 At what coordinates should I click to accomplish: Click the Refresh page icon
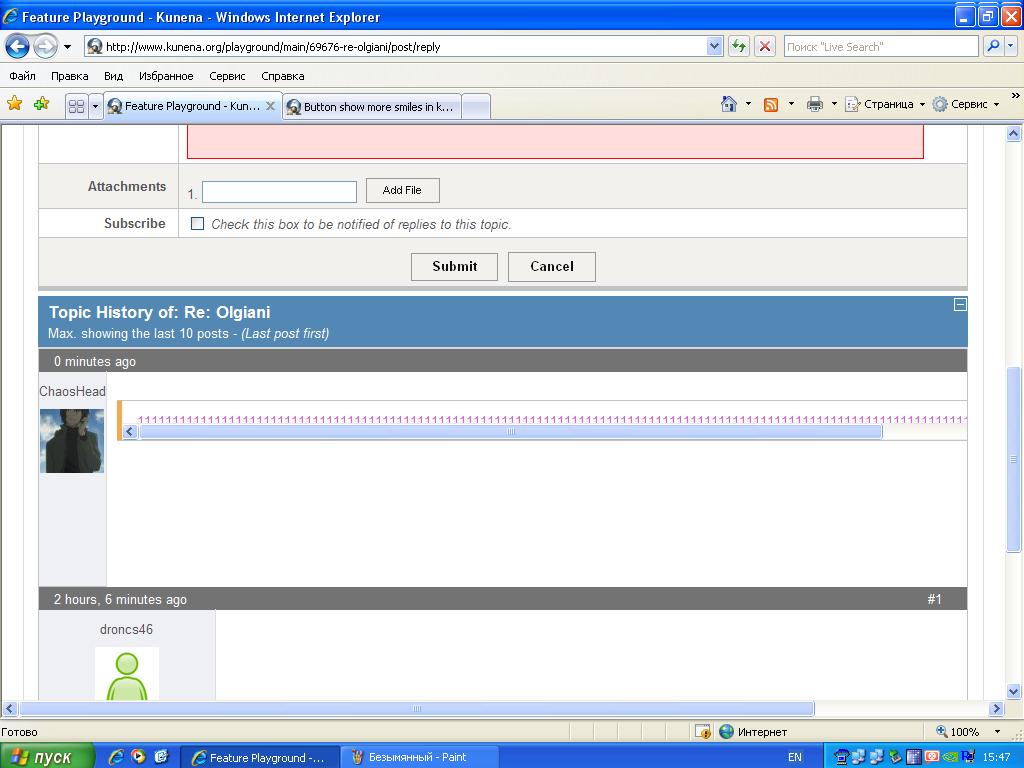click(739, 46)
